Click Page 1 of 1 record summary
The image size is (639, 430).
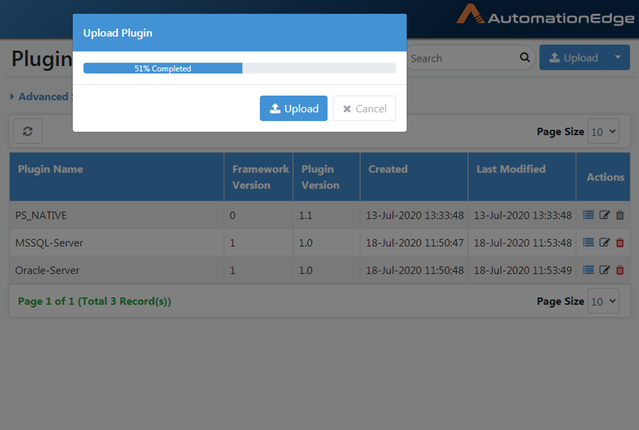point(94,301)
